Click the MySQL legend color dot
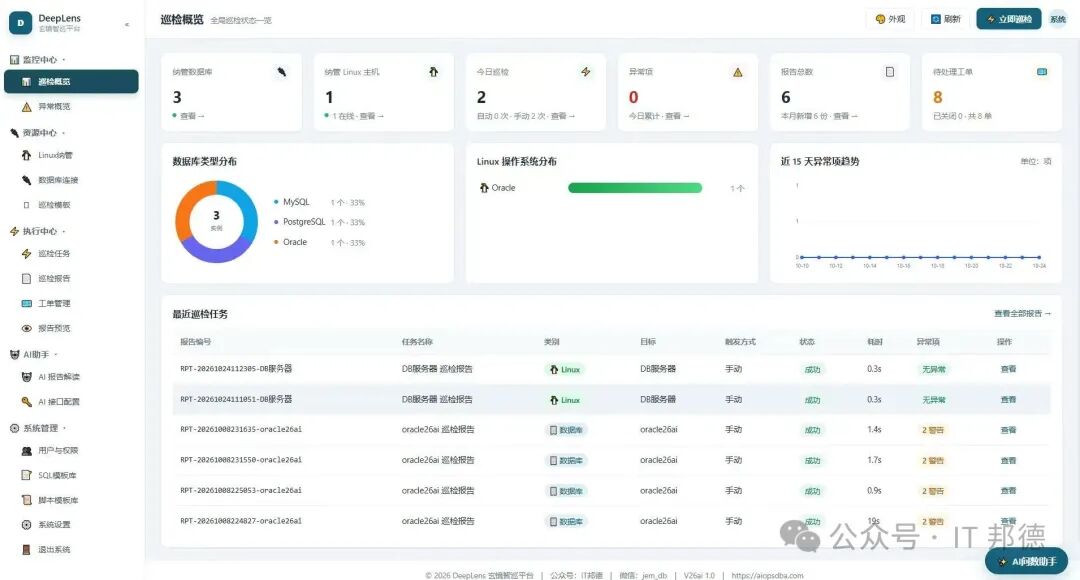 tap(276, 202)
